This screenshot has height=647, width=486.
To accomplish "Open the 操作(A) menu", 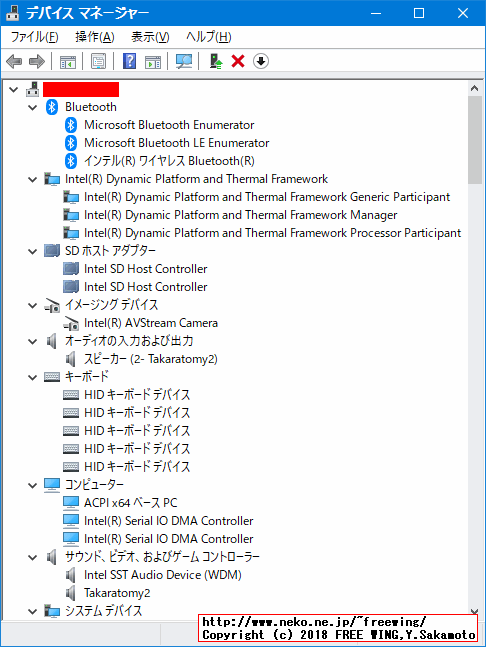I will coord(94,37).
